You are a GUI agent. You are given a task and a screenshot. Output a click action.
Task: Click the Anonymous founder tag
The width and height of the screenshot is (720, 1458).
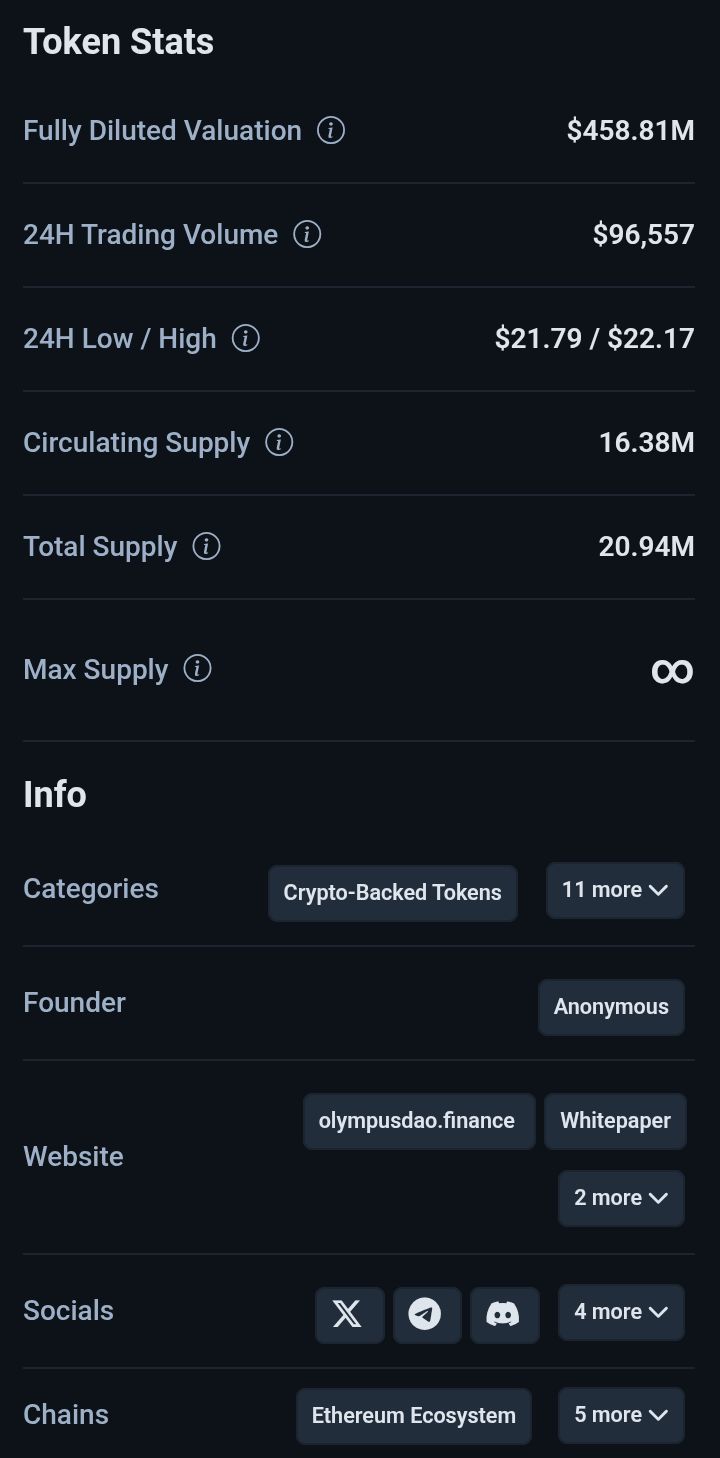coord(611,1007)
